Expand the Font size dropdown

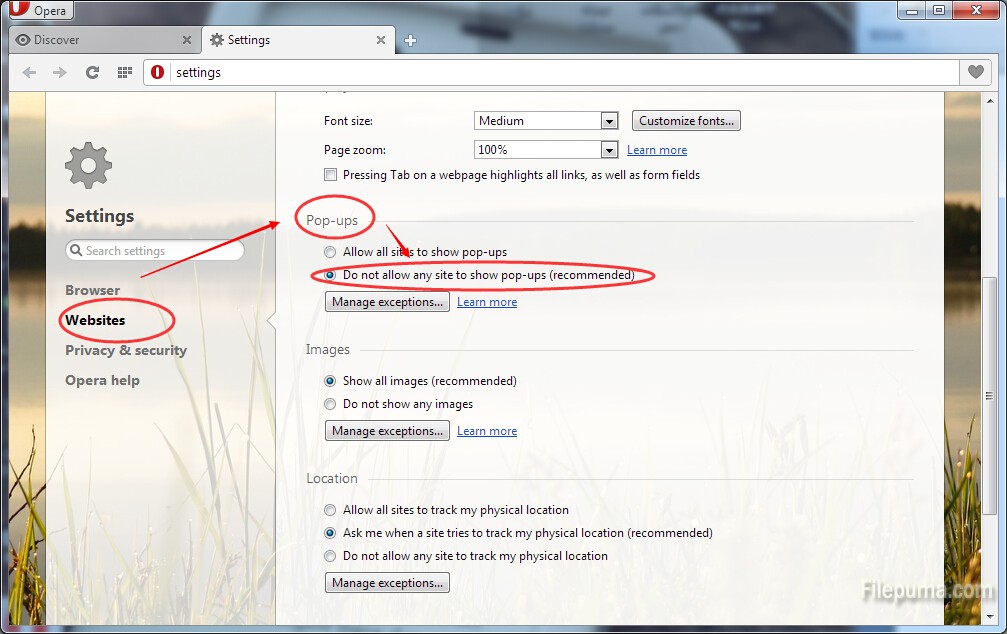click(x=609, y=121)
